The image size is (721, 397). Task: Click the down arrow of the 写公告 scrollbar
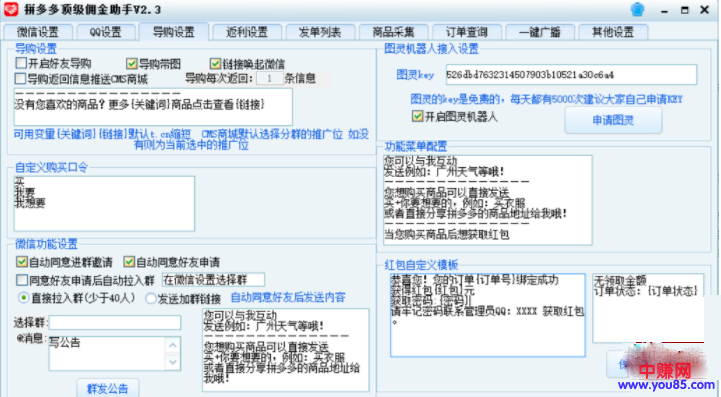tap(173, 362)
